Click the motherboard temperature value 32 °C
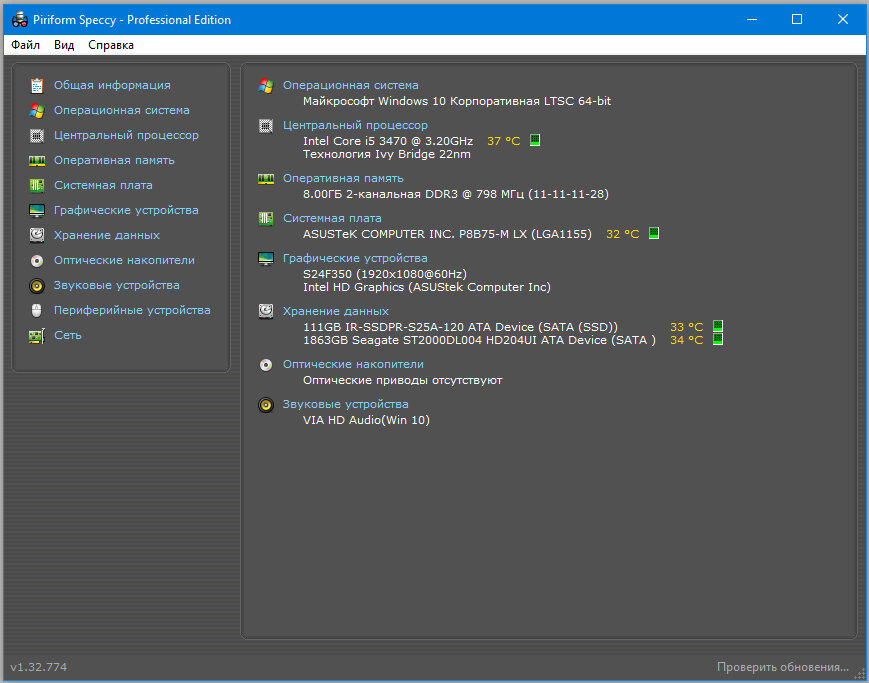869x683 pixels. pos(622,234)
